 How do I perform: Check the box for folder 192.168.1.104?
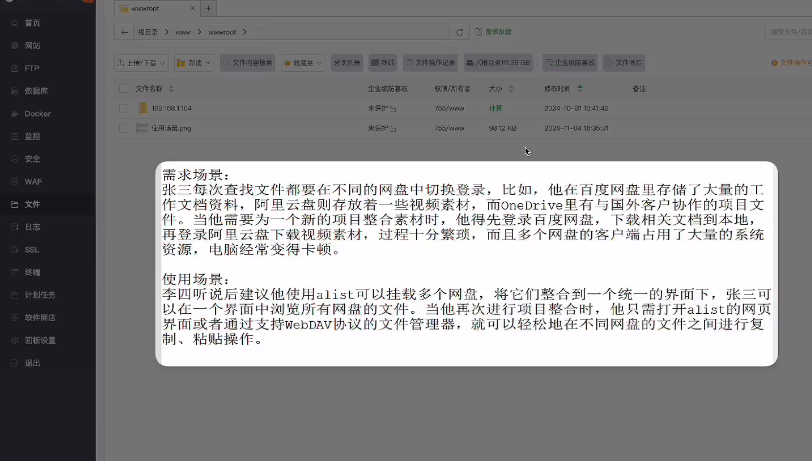[124, 108]
